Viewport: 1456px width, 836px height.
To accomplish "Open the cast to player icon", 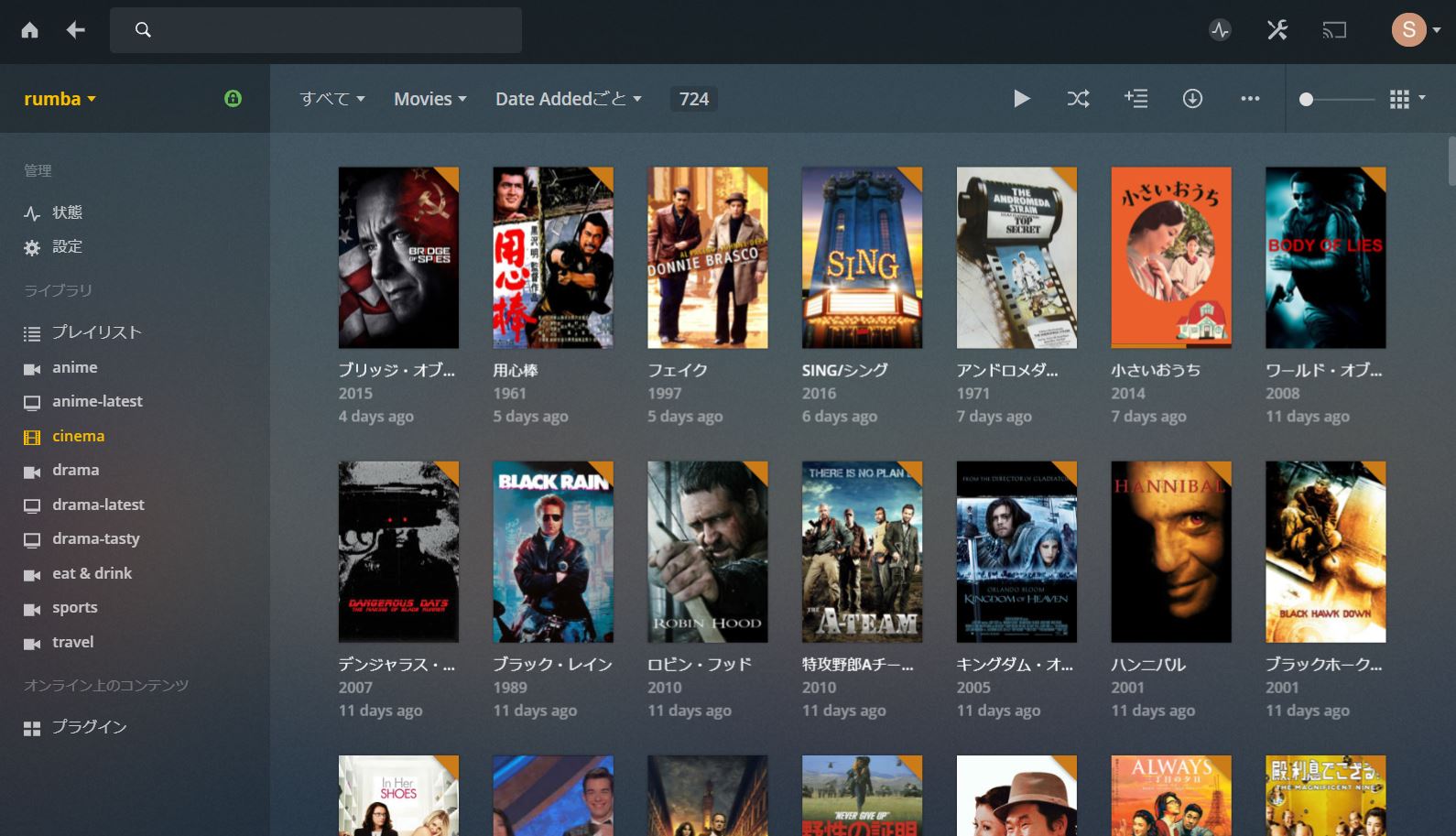I will click(1334, 30).
